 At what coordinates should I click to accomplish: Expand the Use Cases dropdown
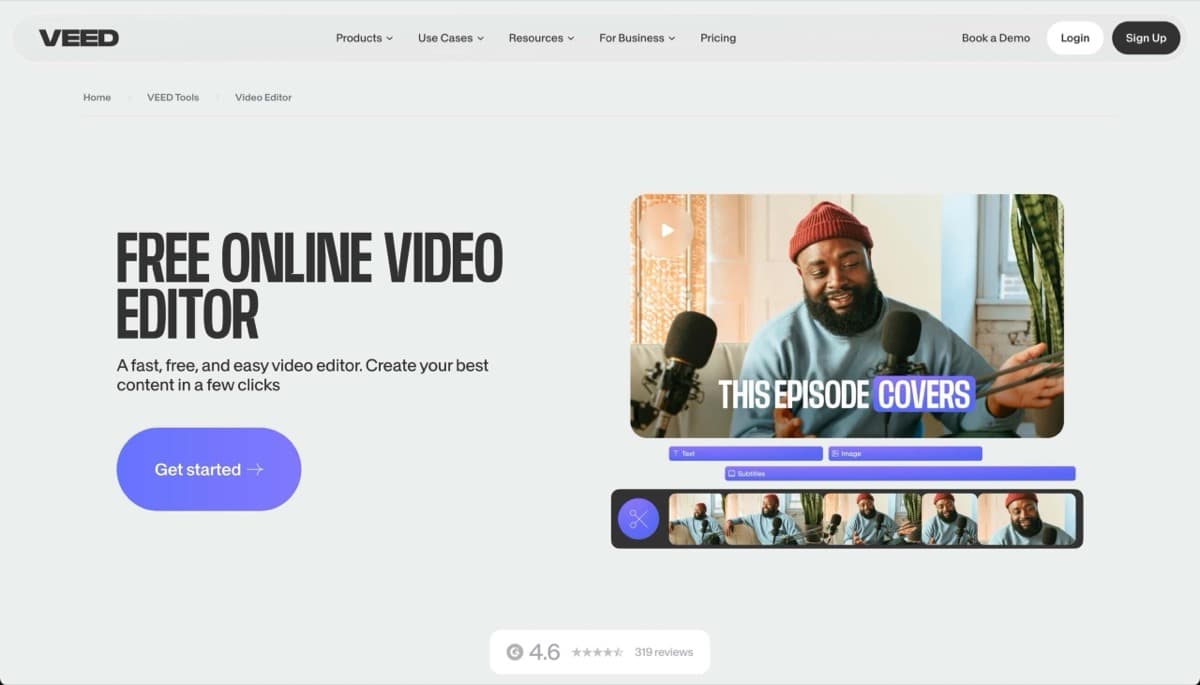(x=449, y=38)
